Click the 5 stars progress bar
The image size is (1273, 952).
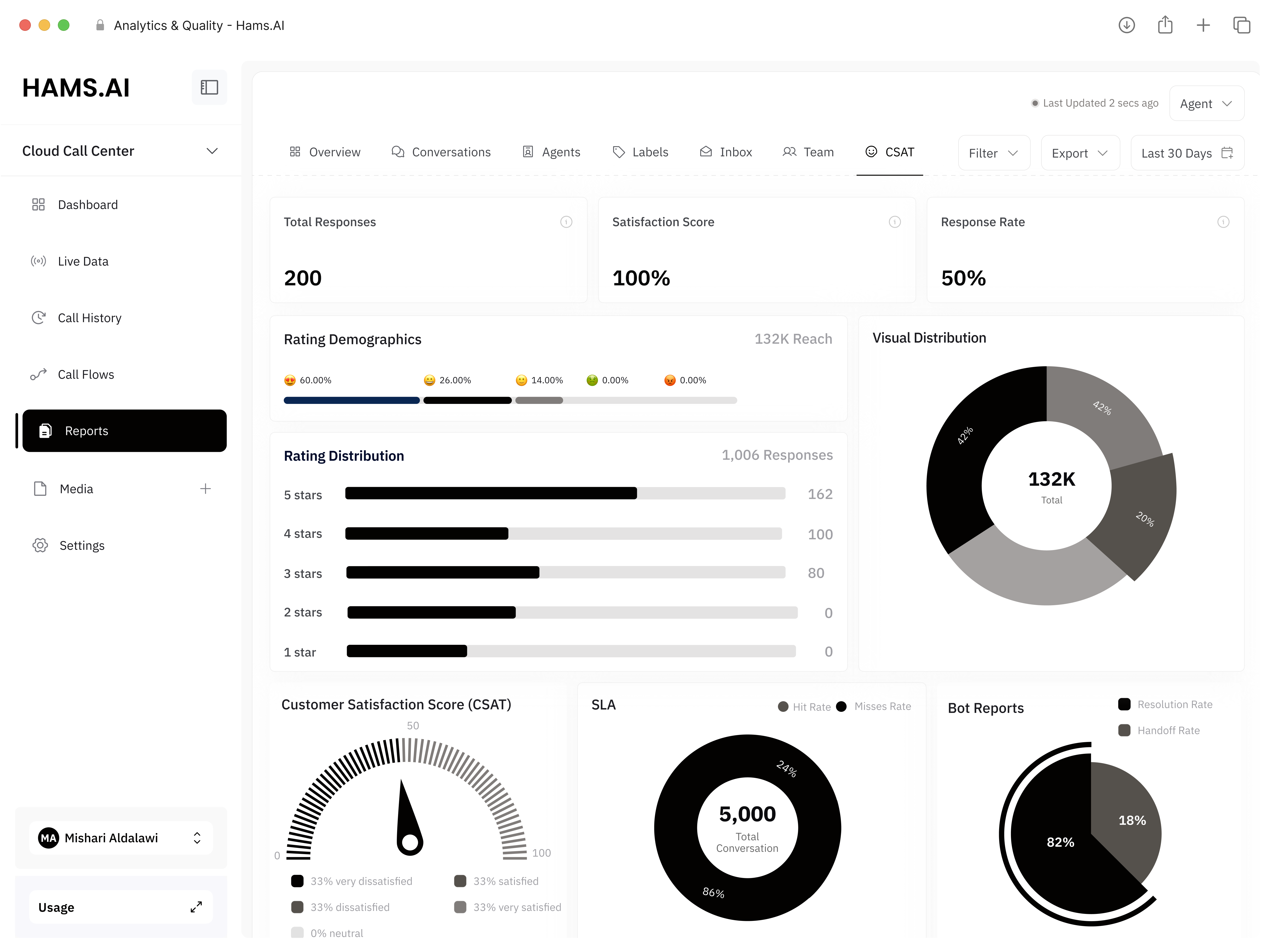click(x=565, y=493)
